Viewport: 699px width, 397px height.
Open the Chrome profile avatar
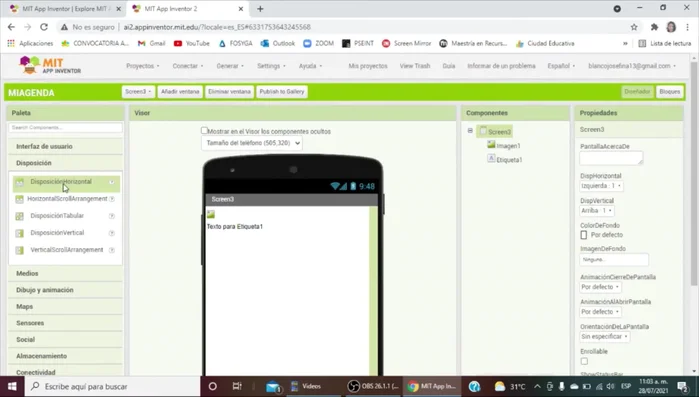tap(671, 27)
